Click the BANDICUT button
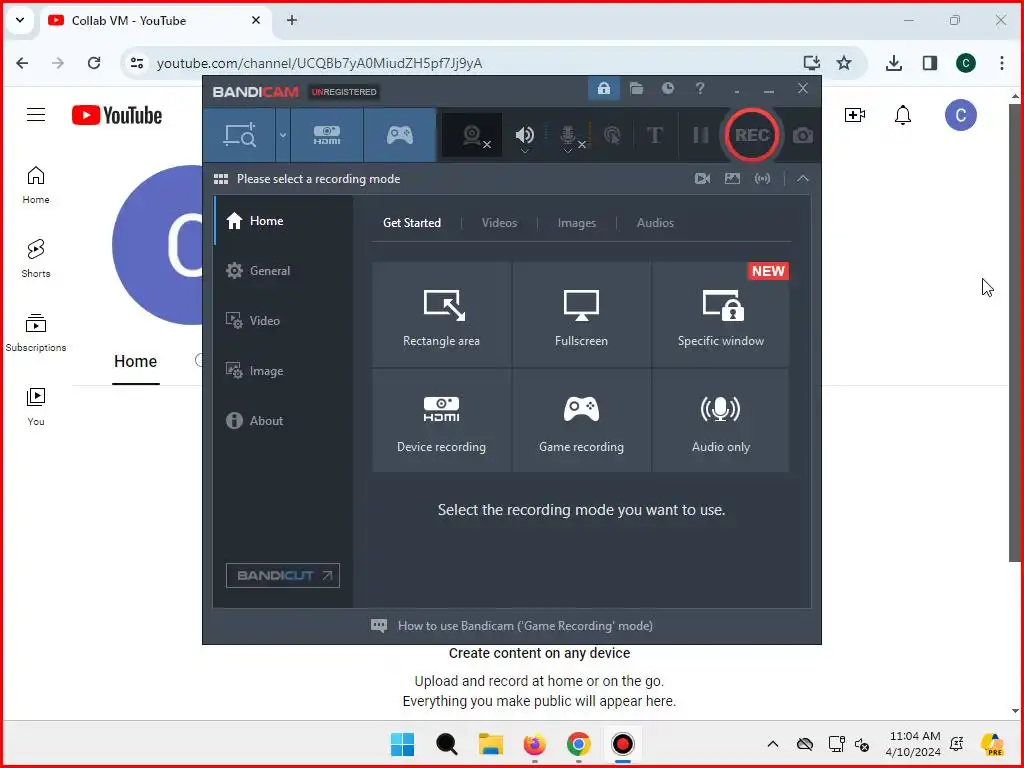 283,575
